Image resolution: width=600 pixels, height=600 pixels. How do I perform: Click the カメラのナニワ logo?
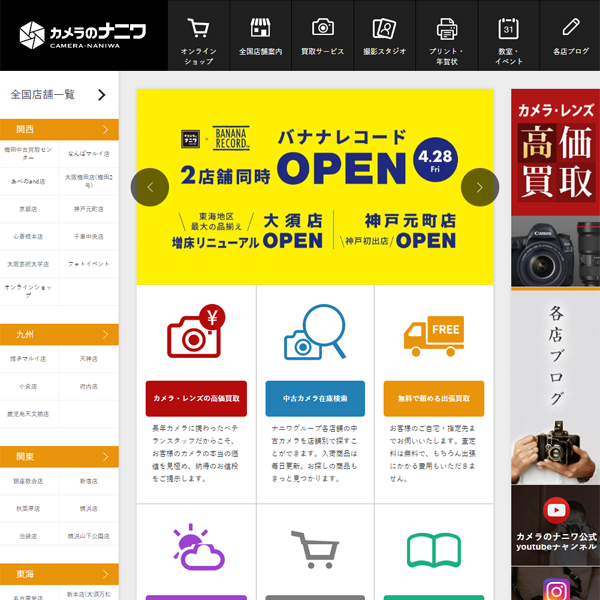83,35
